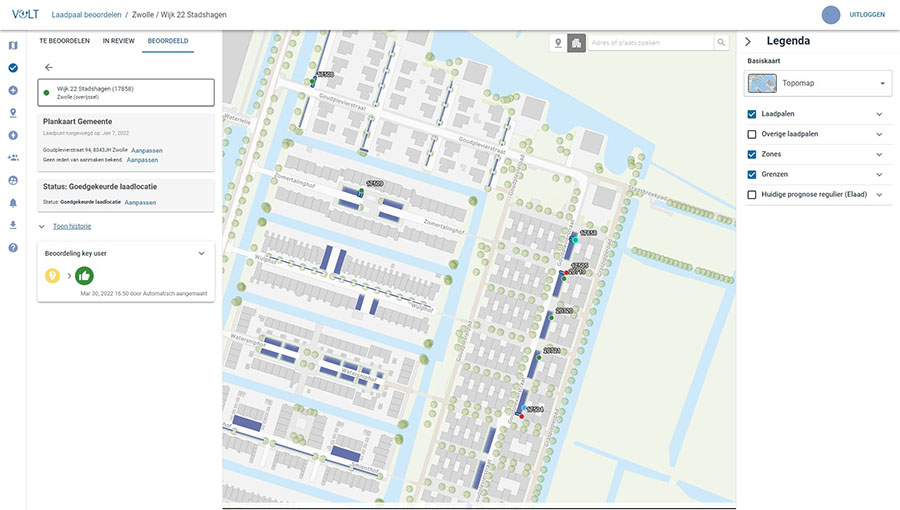Click the UITLOGGEN button
Image resolution: width=900 pixels, height=510 pixels.
point(866,15)
